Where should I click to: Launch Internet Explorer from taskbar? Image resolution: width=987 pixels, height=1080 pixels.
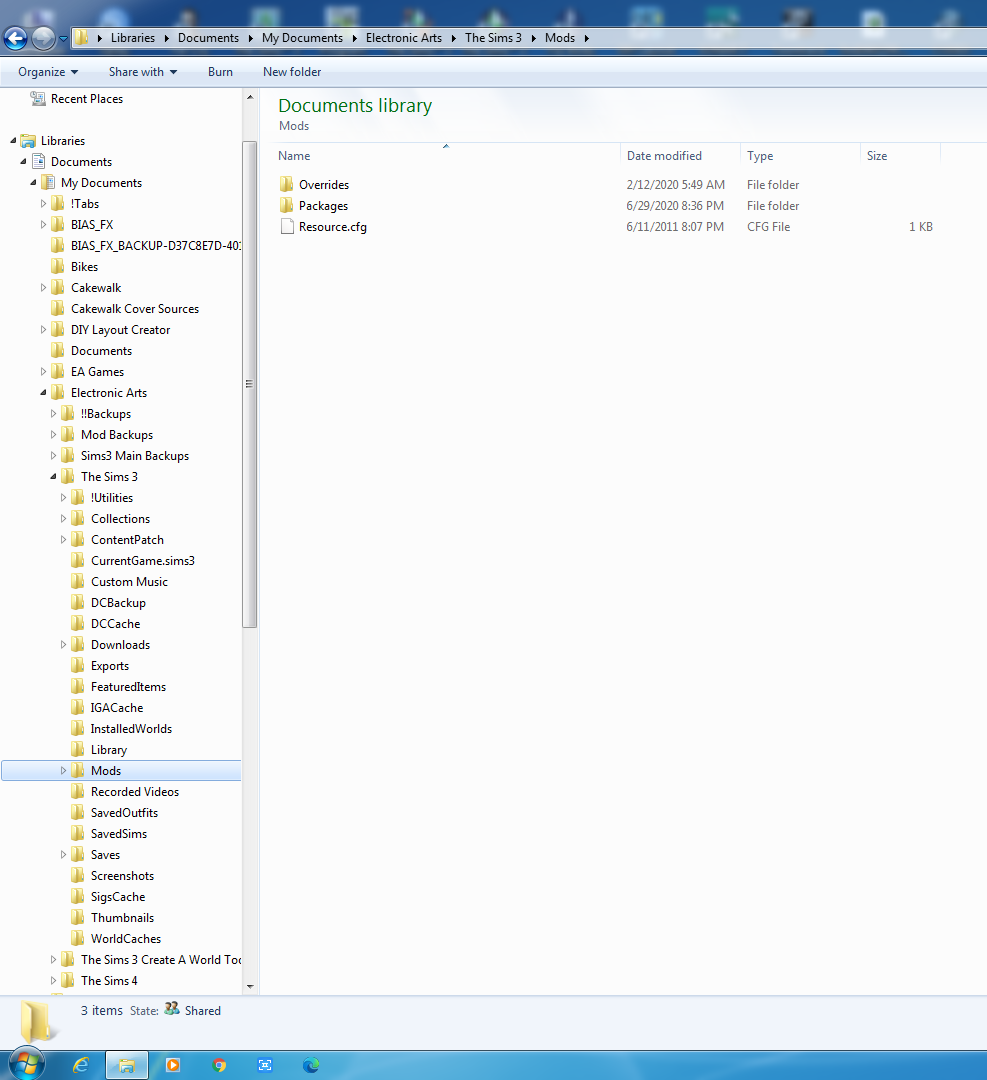[81, 1066]
